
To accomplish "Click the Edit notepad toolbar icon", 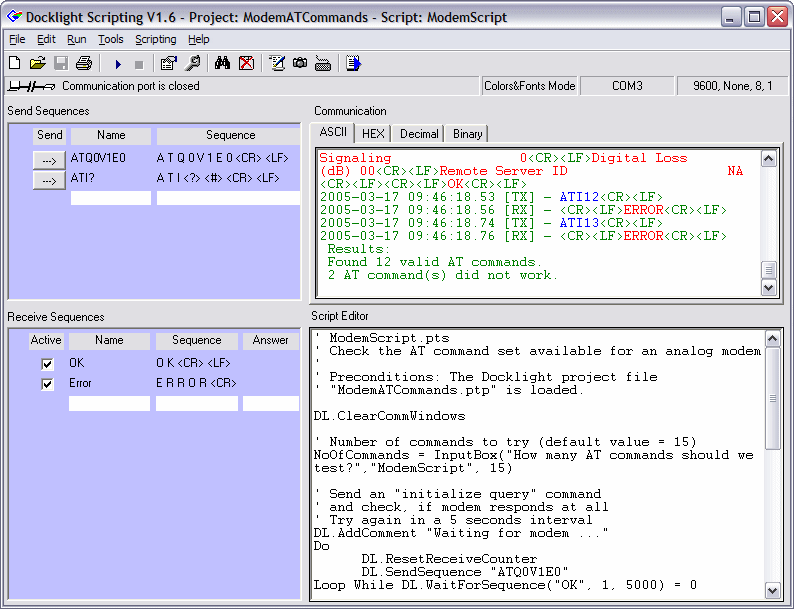I will coord(277,63).
